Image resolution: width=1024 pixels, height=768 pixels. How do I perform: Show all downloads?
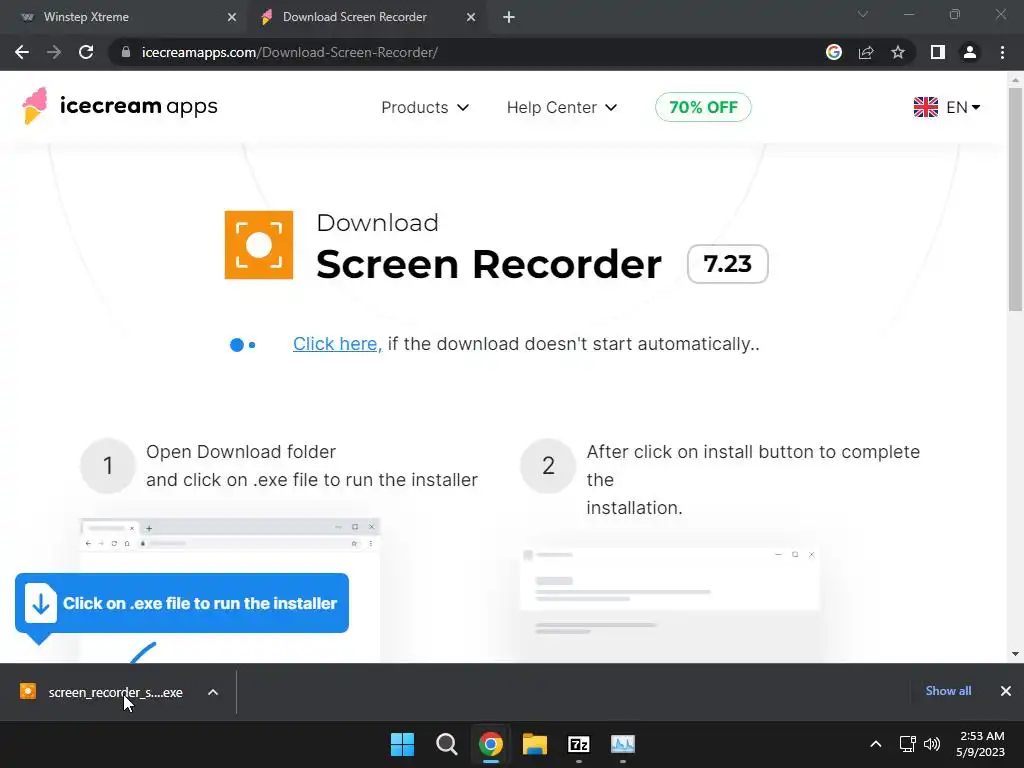click(948, 691)
